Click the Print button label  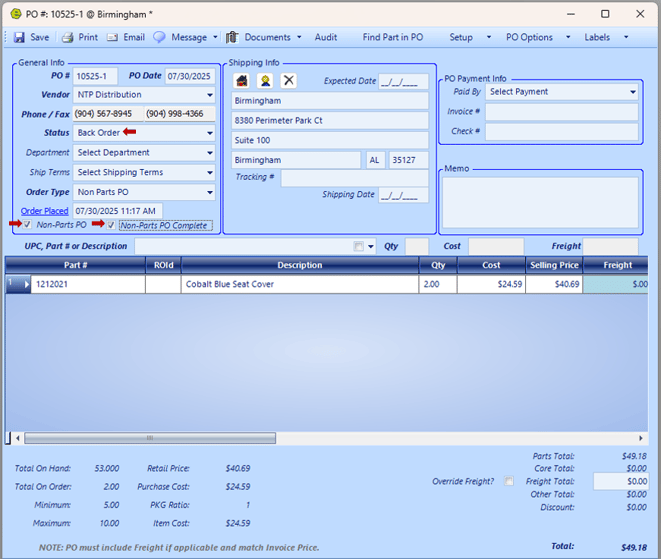tap(88, 37)
